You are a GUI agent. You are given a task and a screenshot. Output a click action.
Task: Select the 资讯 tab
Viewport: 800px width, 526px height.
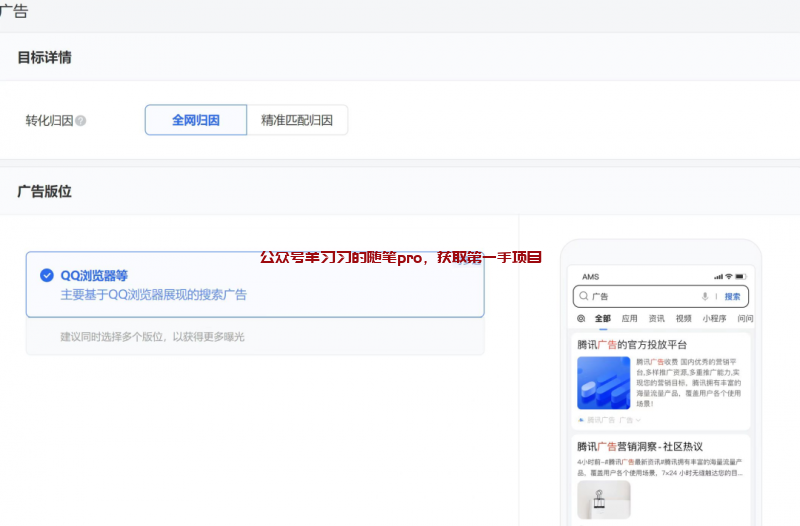[656, 319]
